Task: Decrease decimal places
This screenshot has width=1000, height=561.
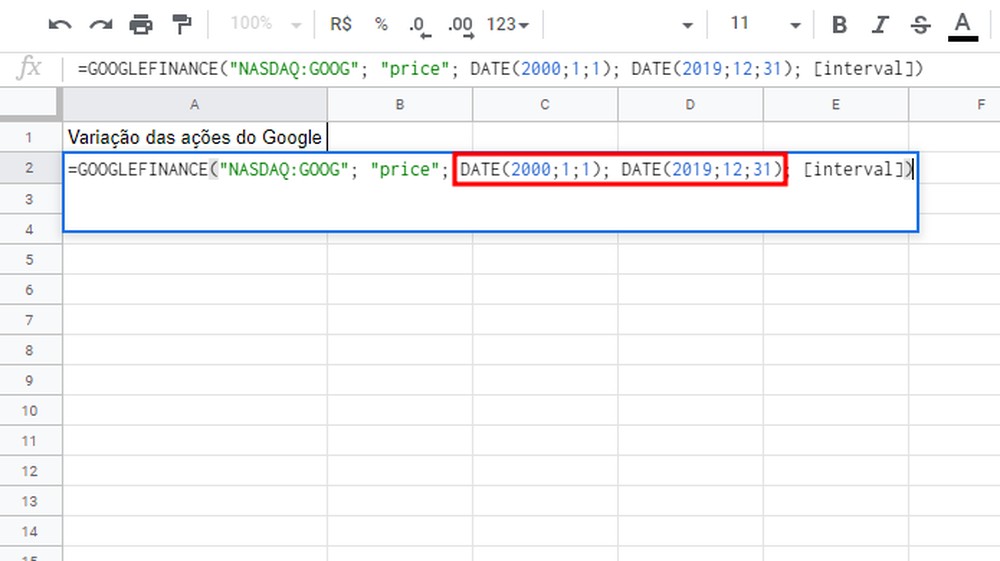Action: 420,26
